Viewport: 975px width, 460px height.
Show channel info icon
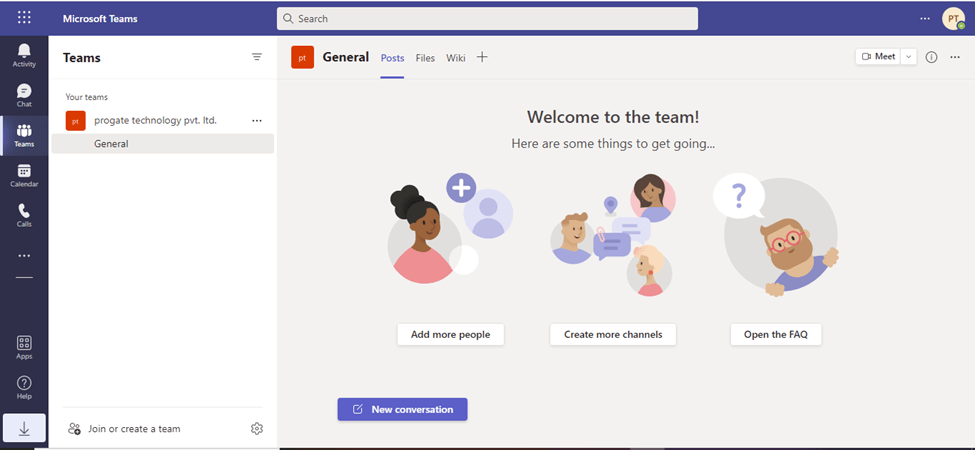pyautogui.click(x=931, y=57)
